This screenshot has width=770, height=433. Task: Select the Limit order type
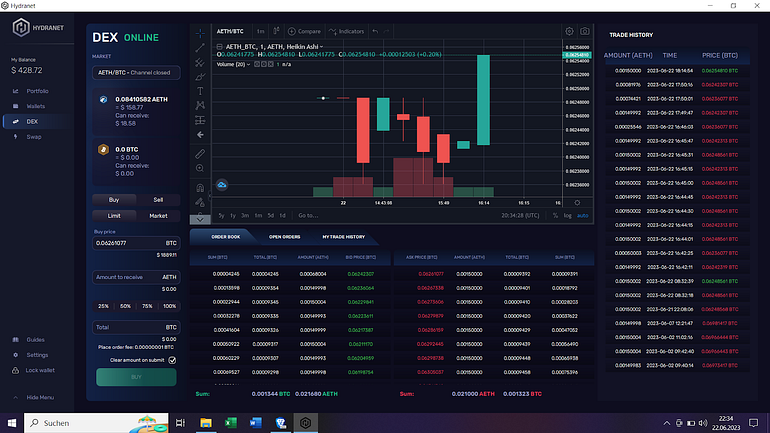point(114,216)
